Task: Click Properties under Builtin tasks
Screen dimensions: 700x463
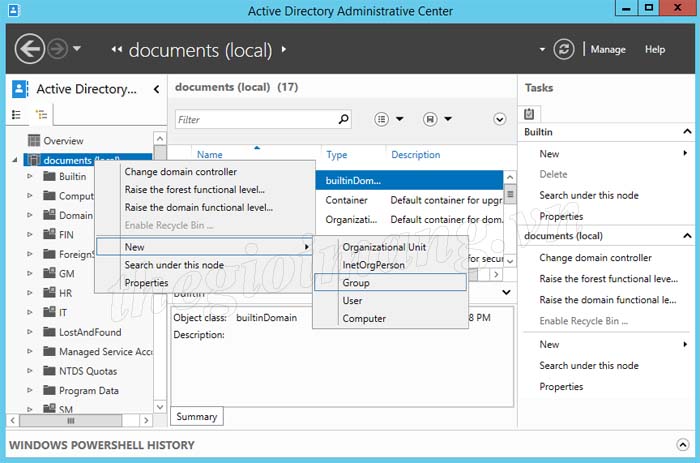Action: point(561,216)
